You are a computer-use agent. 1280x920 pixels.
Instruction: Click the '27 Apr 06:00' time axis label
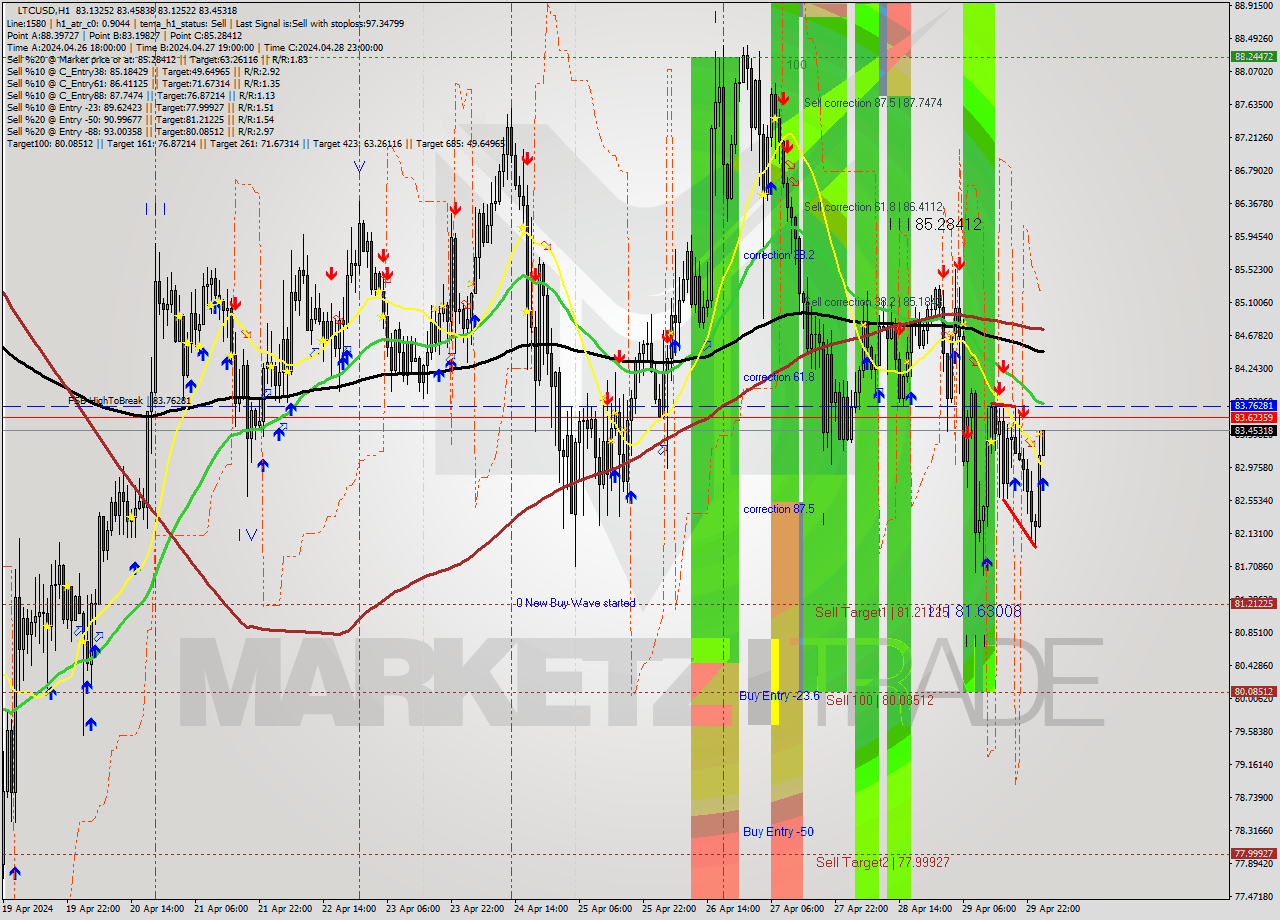point(798,909)
